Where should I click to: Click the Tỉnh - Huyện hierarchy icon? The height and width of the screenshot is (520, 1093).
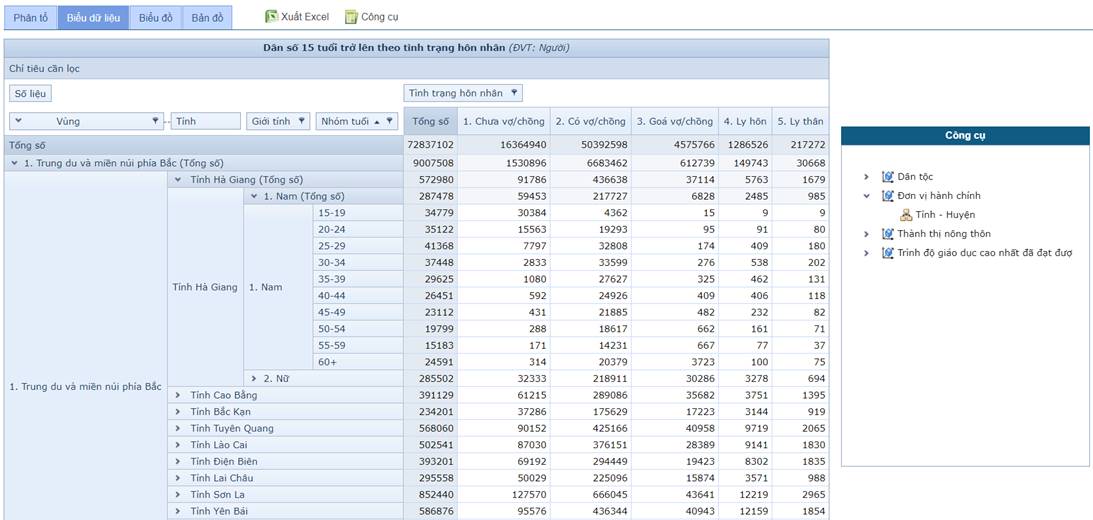pos(906,215)
